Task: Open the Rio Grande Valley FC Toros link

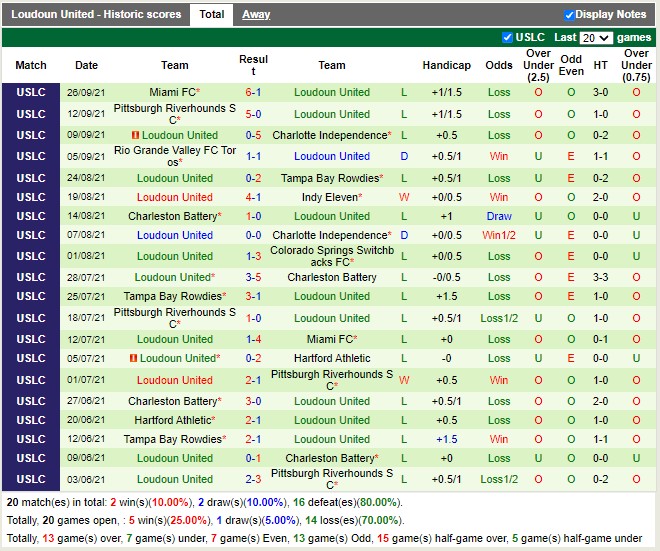Action: [x=175, y=156]
